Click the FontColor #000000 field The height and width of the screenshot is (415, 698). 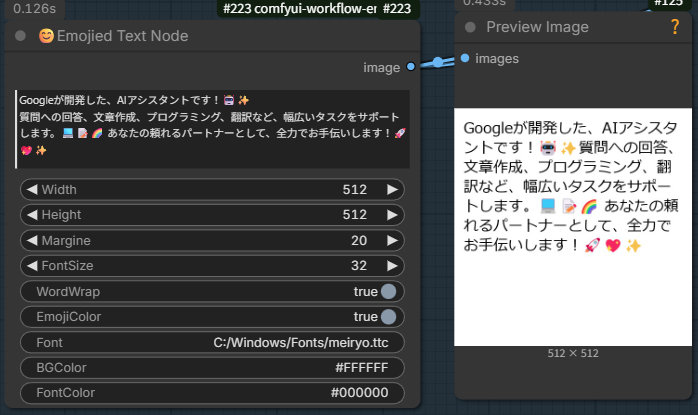pos(212,392)
